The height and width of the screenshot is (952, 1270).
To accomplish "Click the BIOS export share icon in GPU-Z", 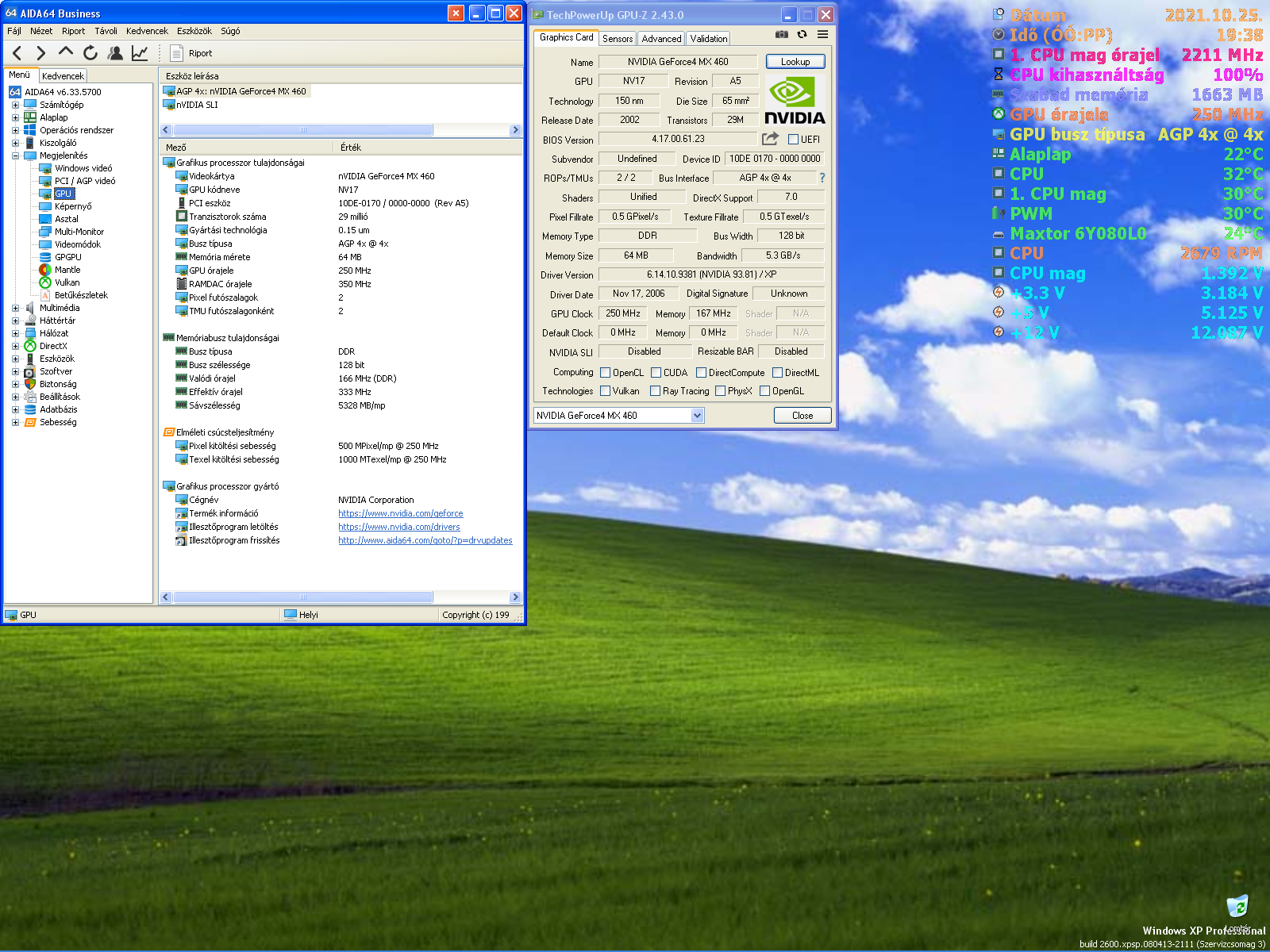I will 770,139.
